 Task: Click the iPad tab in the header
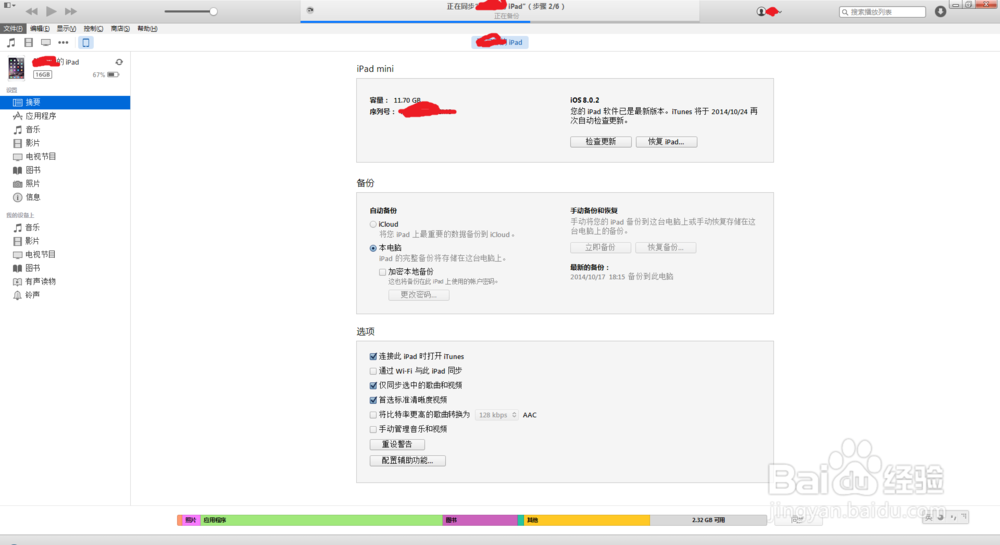[x=500, y=42]
